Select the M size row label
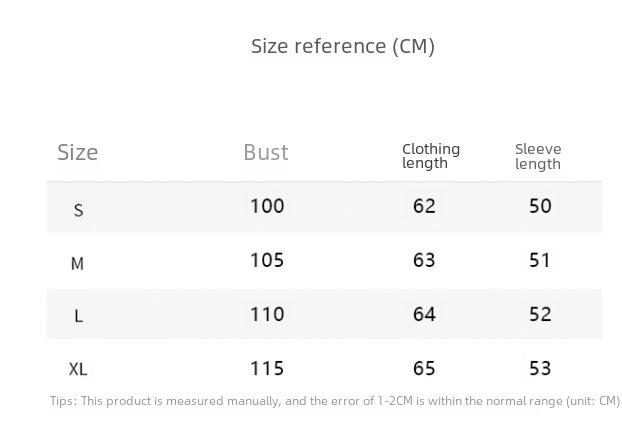Image resolution: width=622 pixels, height=436 pixels. pos(77,263)
